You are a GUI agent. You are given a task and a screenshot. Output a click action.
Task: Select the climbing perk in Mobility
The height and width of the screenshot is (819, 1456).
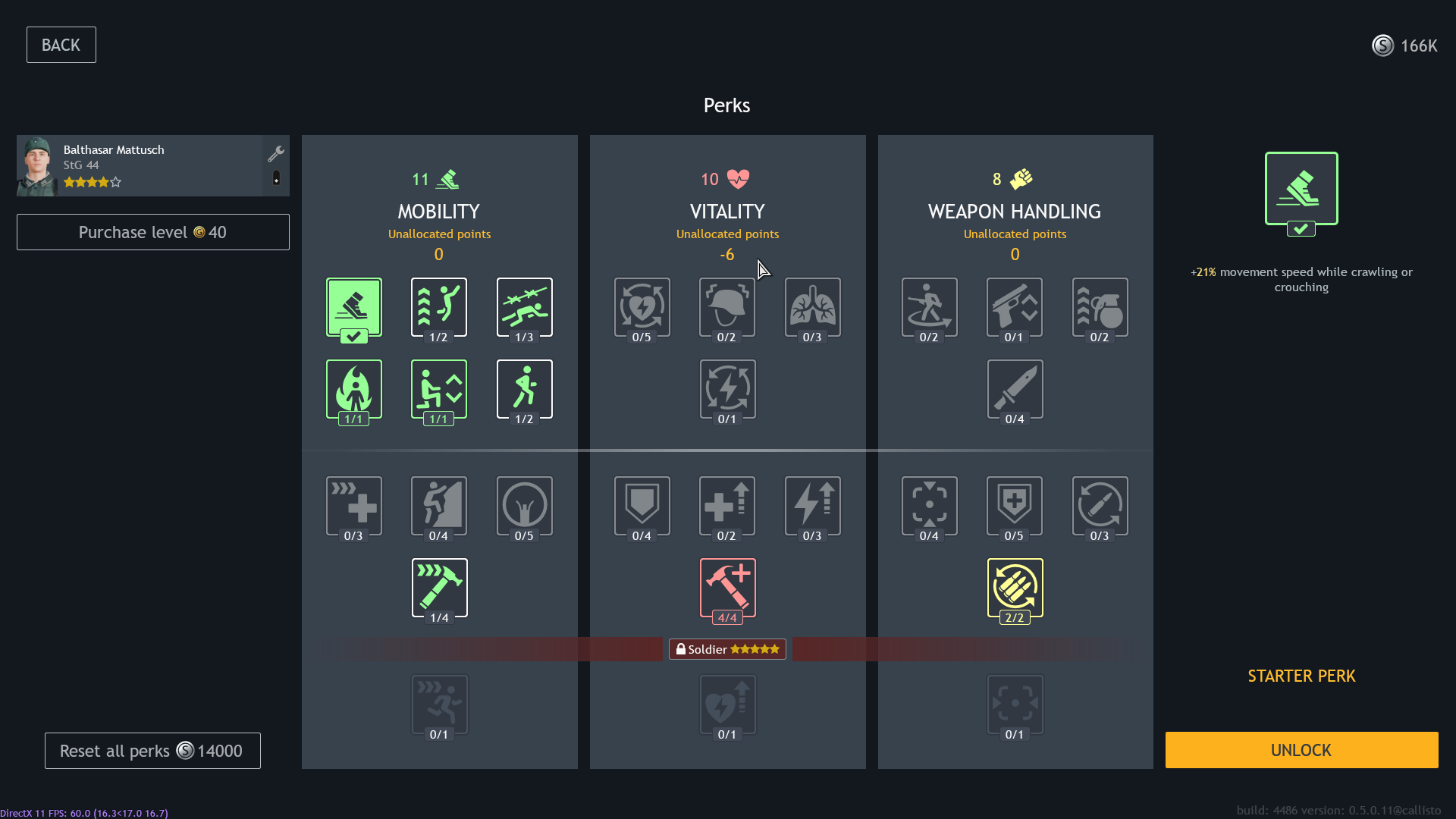(439, 506)
